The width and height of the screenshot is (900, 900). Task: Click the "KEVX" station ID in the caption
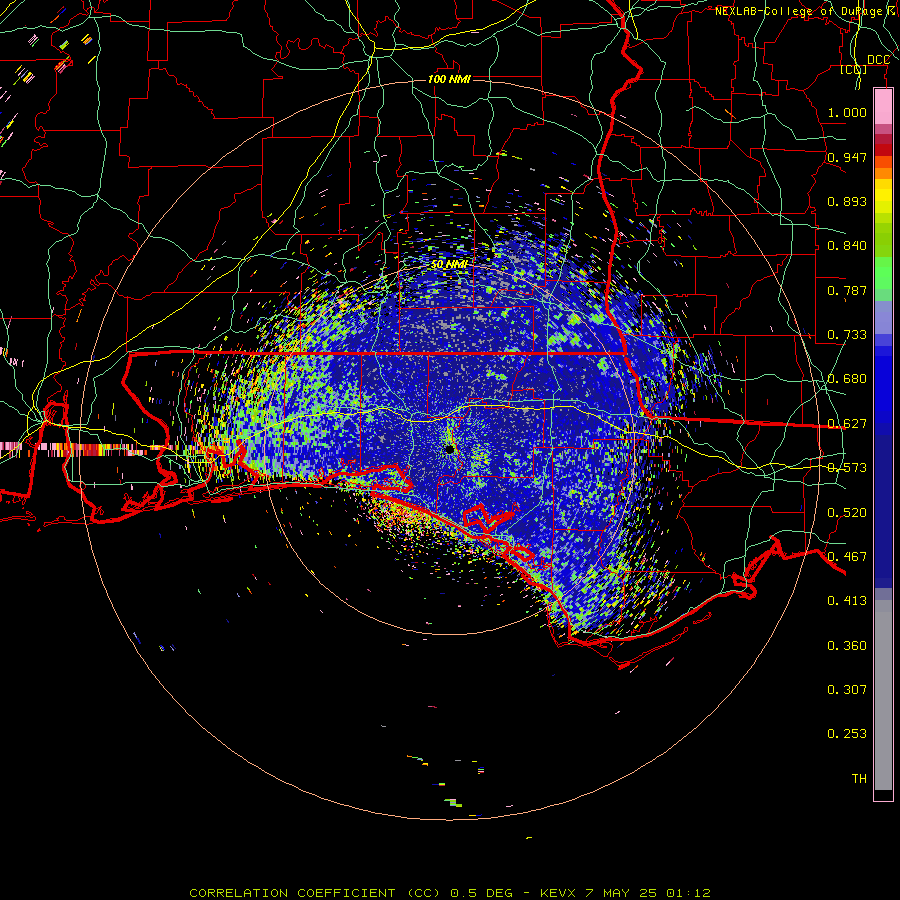[557, 893]
